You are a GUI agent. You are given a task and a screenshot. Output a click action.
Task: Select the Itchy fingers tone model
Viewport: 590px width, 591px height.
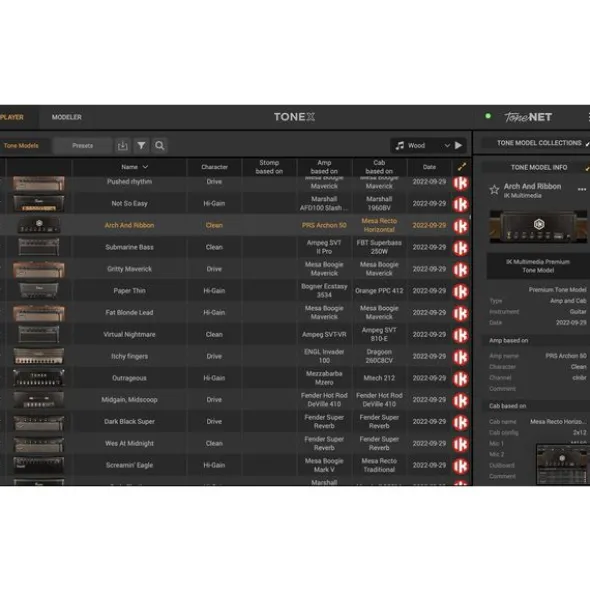[x=129, y=356]
